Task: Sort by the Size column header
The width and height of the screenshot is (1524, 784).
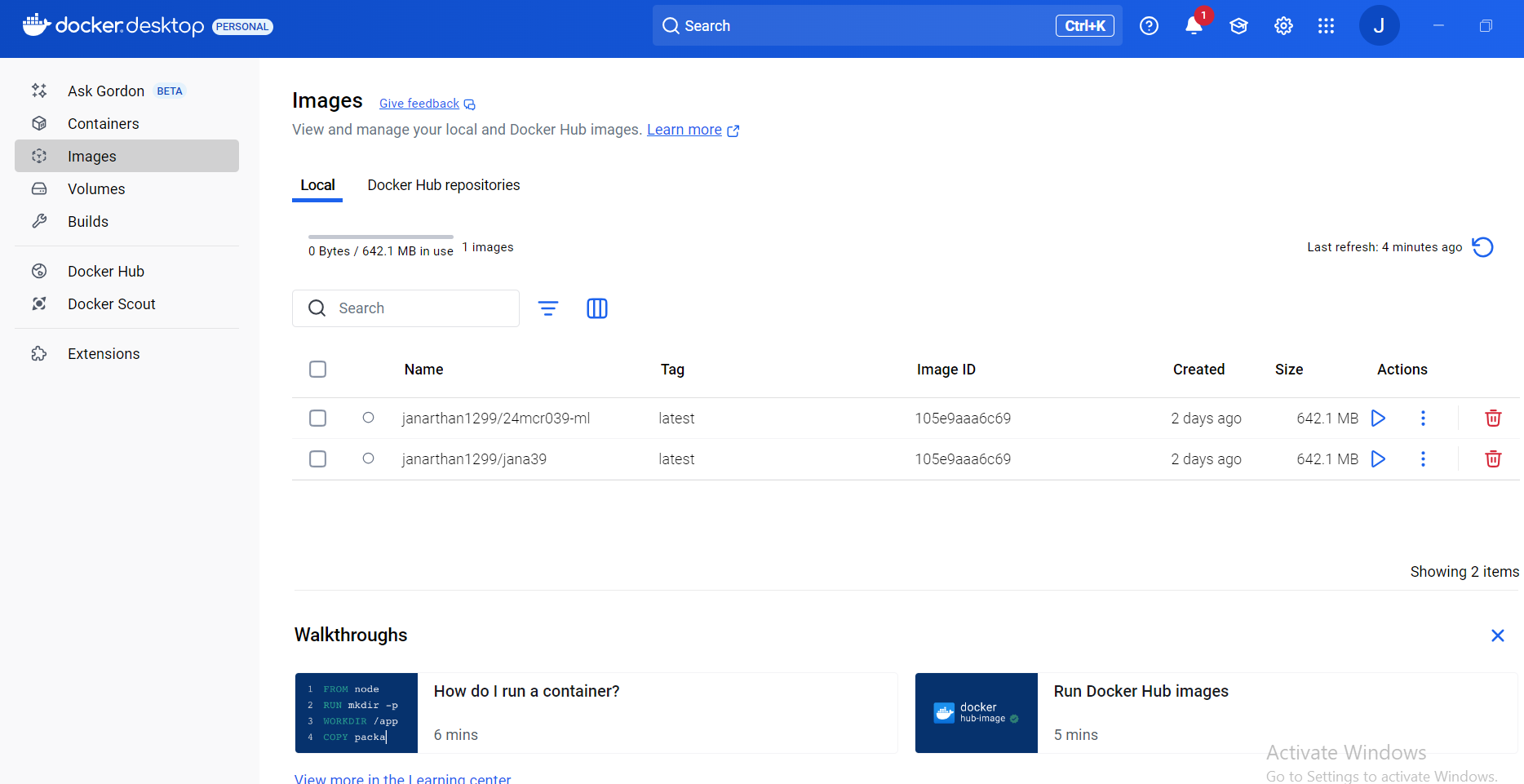Action: (x=1289, y=370)
